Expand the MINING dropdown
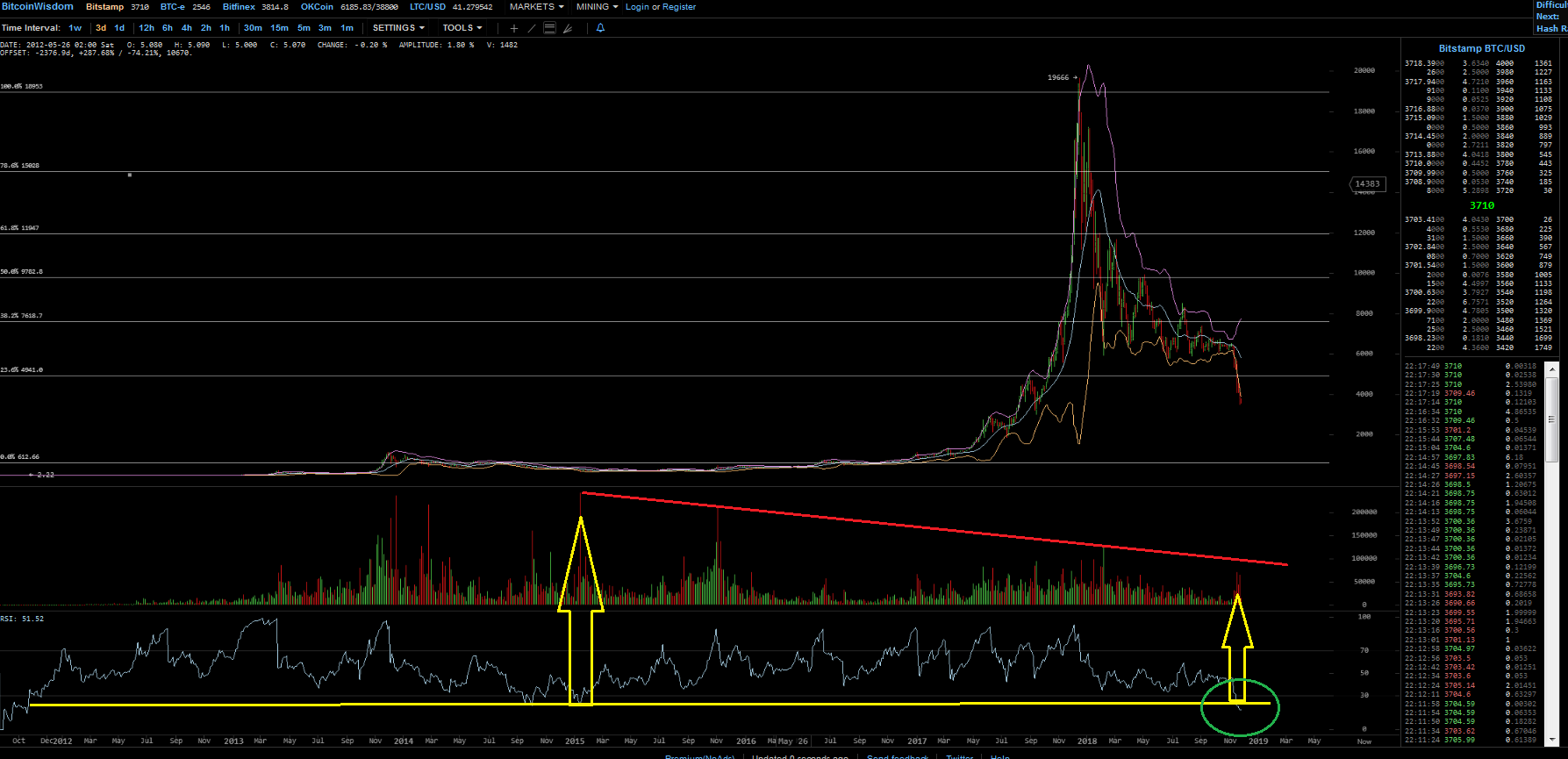Screen dimensions: 1568x759 click(x=598, y=7)
